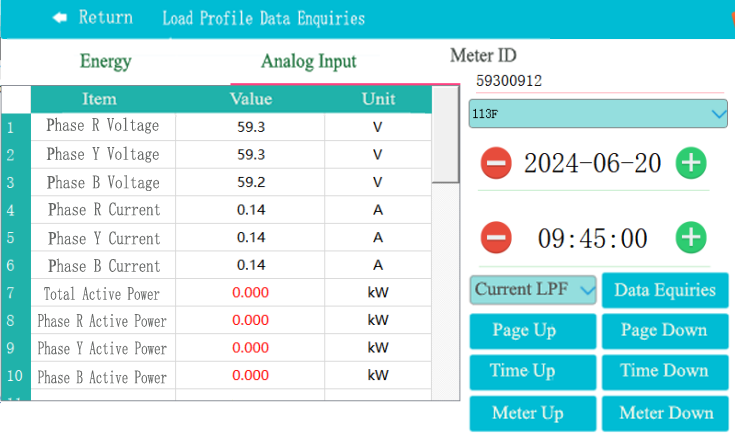The image size is (735, 448).
Task: Click the Meter ID input field
Action: [x=597, y=81]
